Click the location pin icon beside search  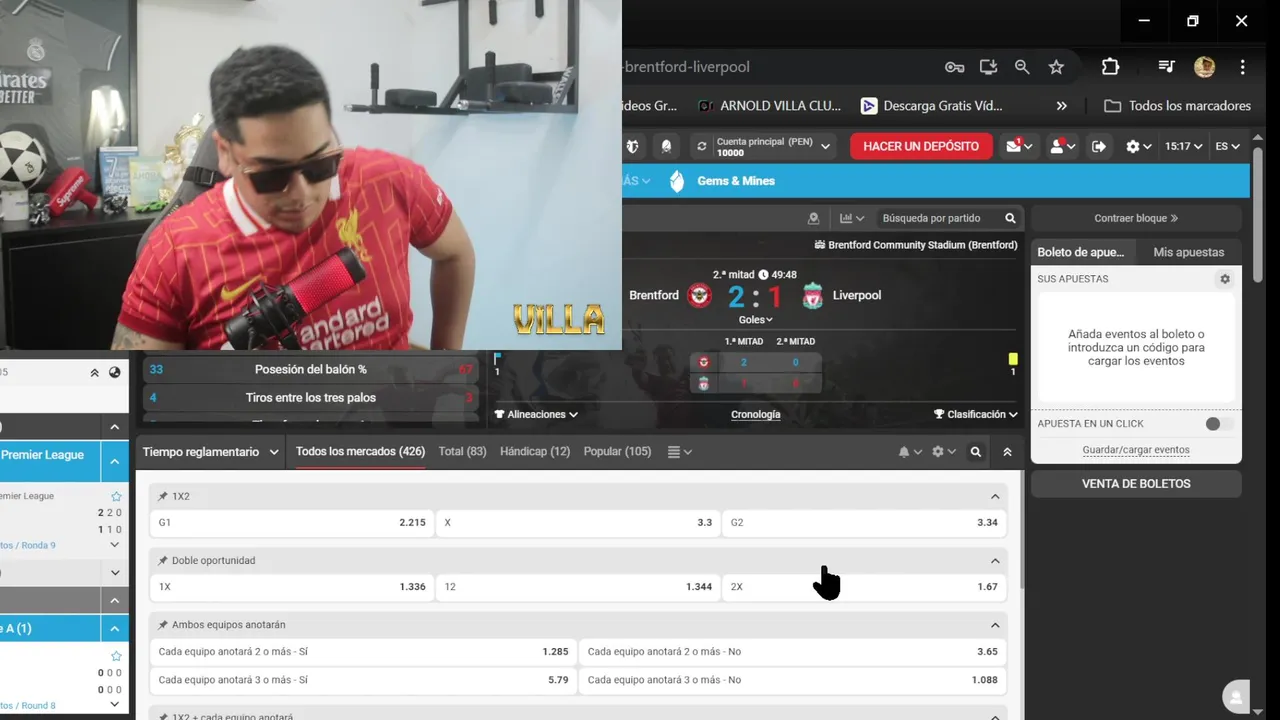(813, 218)
